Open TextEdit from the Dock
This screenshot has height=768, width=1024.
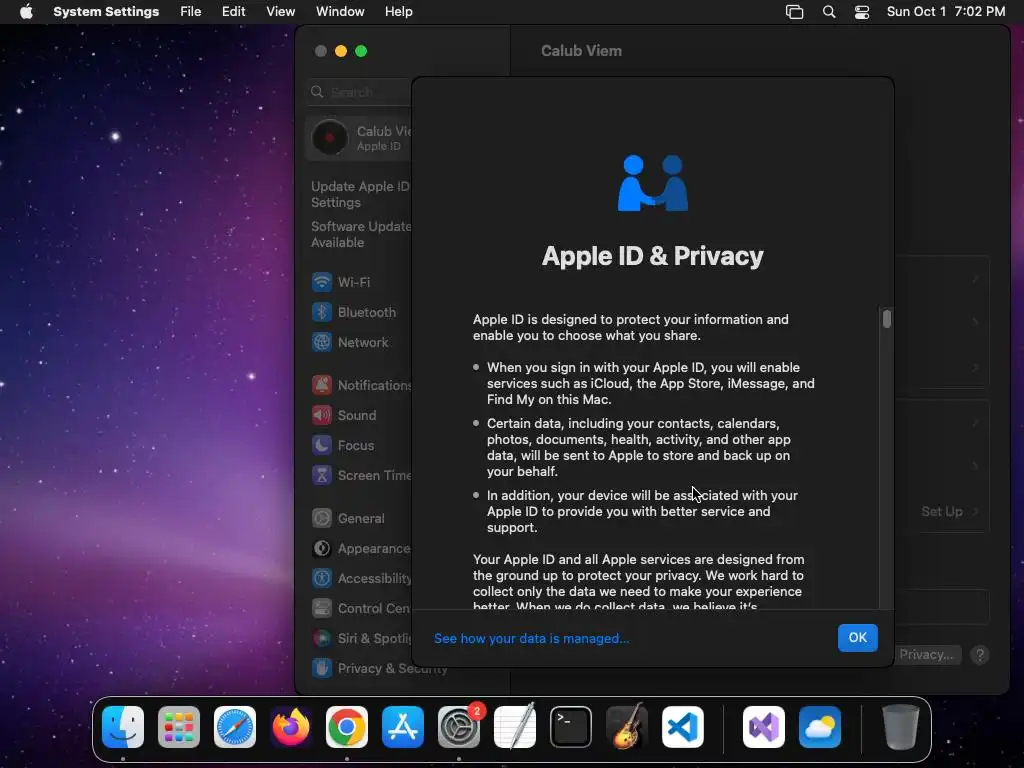[x=515, y=727]
